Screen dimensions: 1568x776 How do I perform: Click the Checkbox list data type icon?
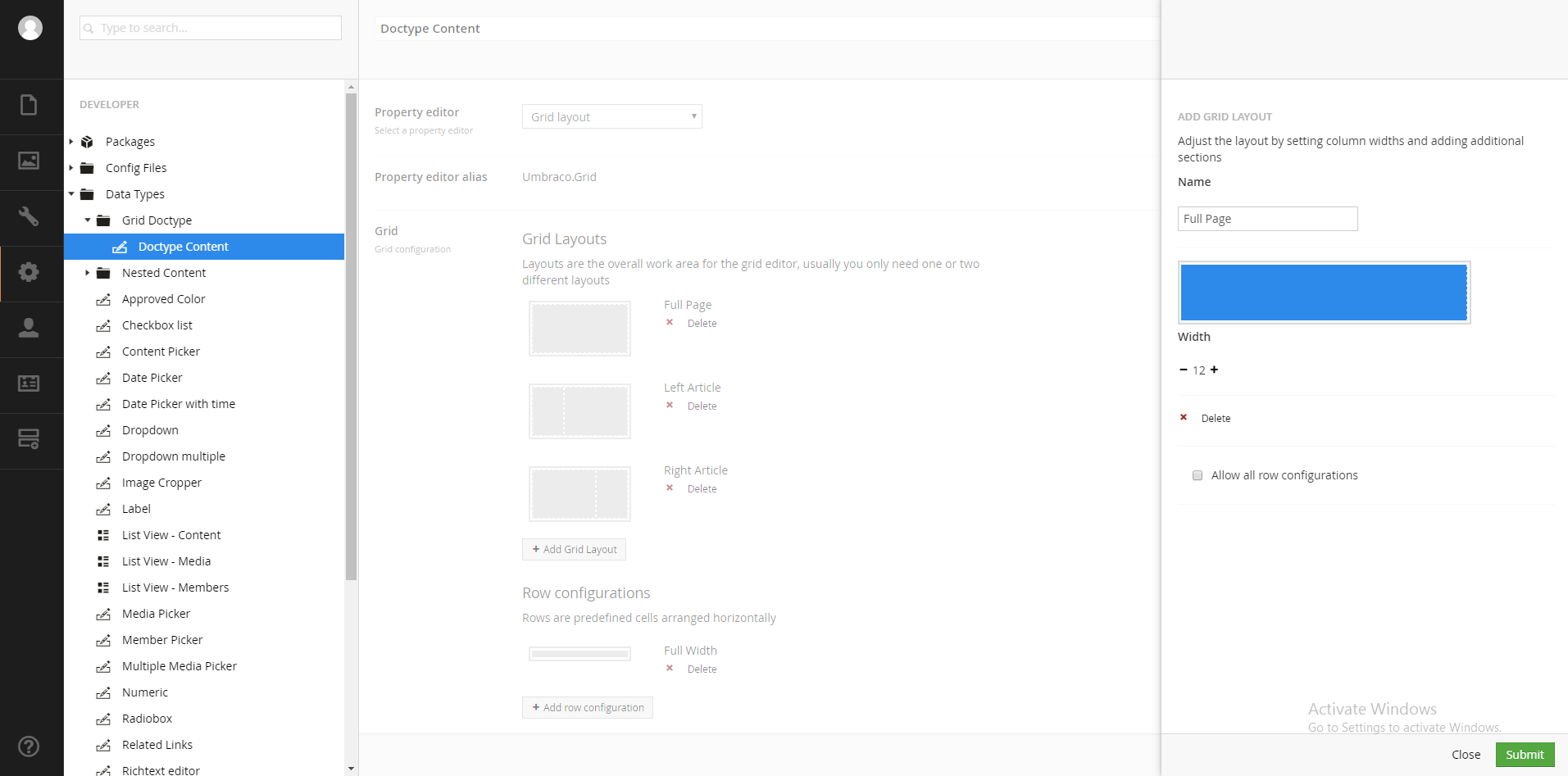(x=103, y=326)
